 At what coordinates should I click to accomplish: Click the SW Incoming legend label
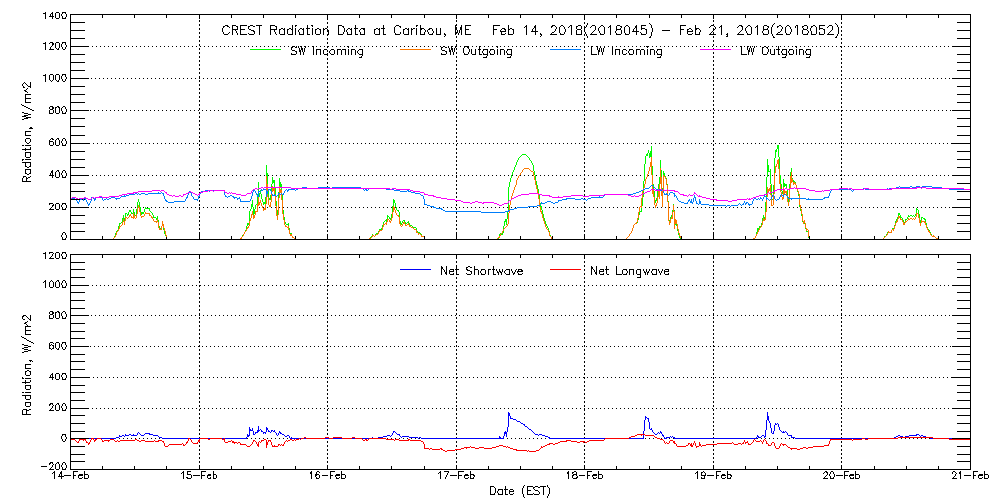tap(326, 52)
